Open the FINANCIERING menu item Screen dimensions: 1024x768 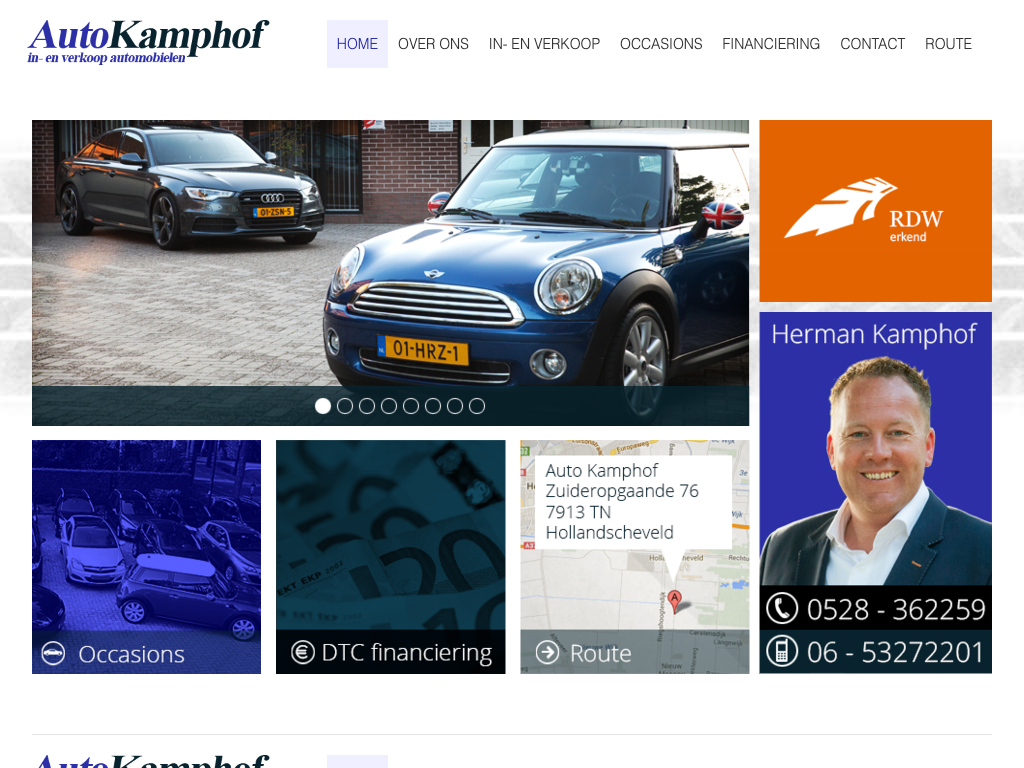pos(771,44)
